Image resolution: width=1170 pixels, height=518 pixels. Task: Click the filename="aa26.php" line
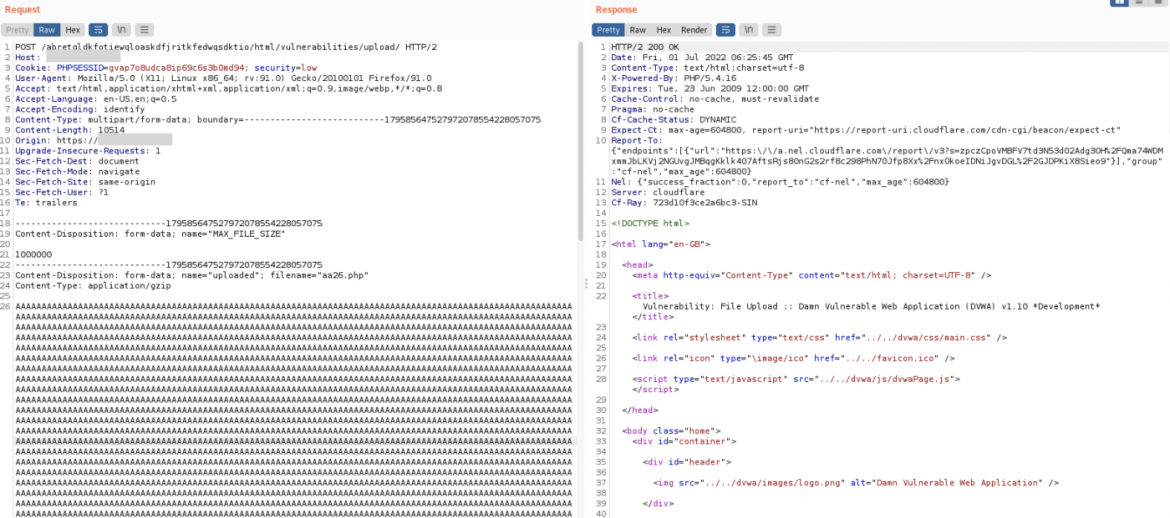coord(192,275)
